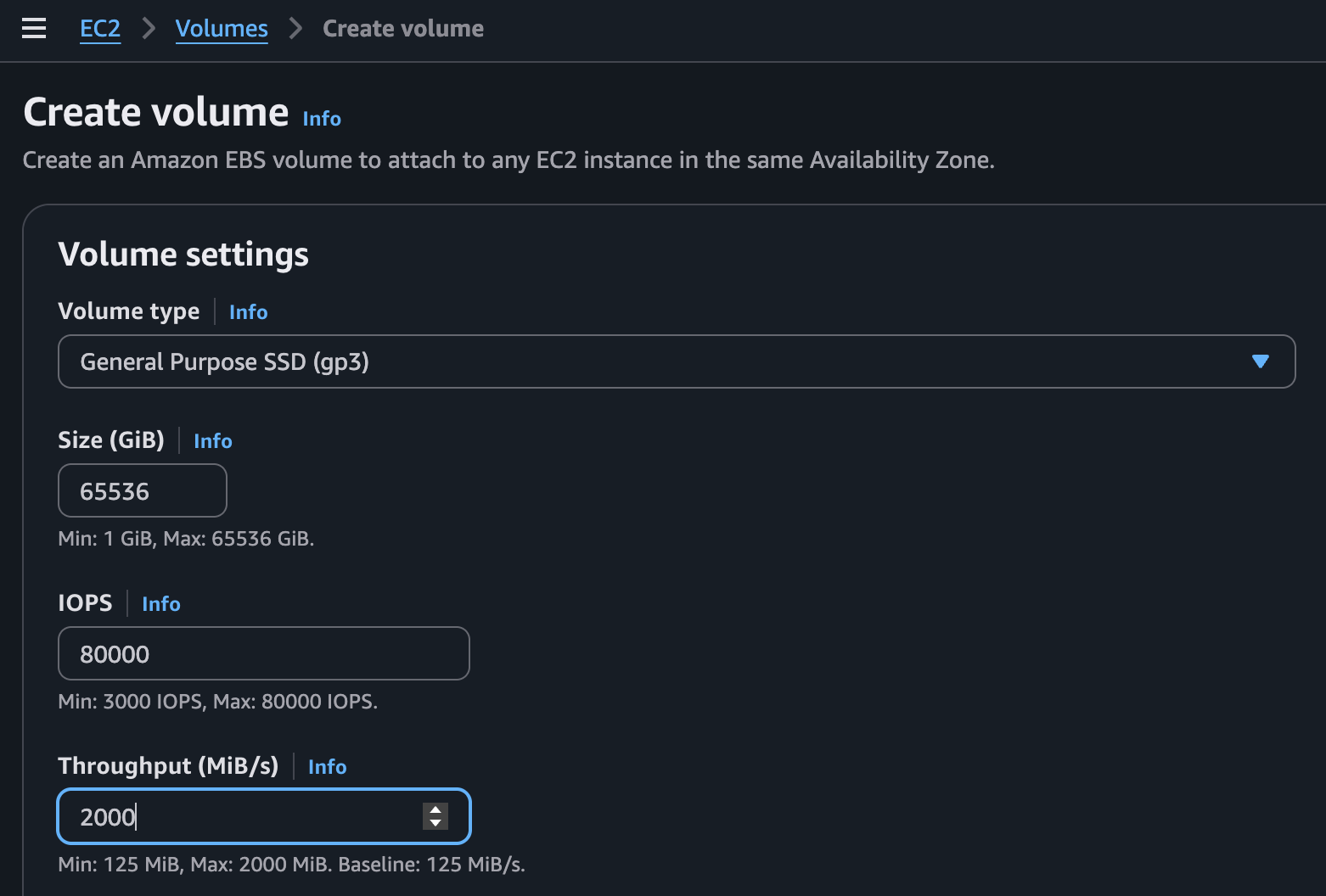Click the blue triangle arrow of Volume type
The width and height of the screenshot is (1326, 896).
[1260, 362]
